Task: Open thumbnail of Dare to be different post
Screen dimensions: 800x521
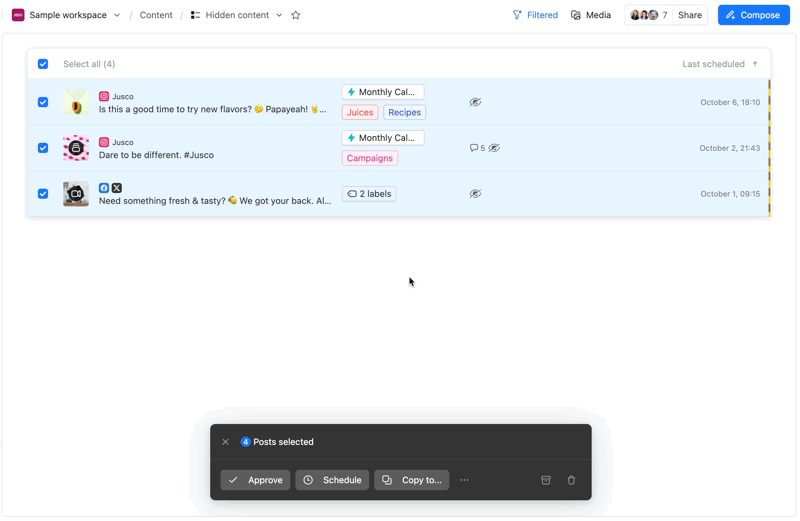Action: pos(76,148)
